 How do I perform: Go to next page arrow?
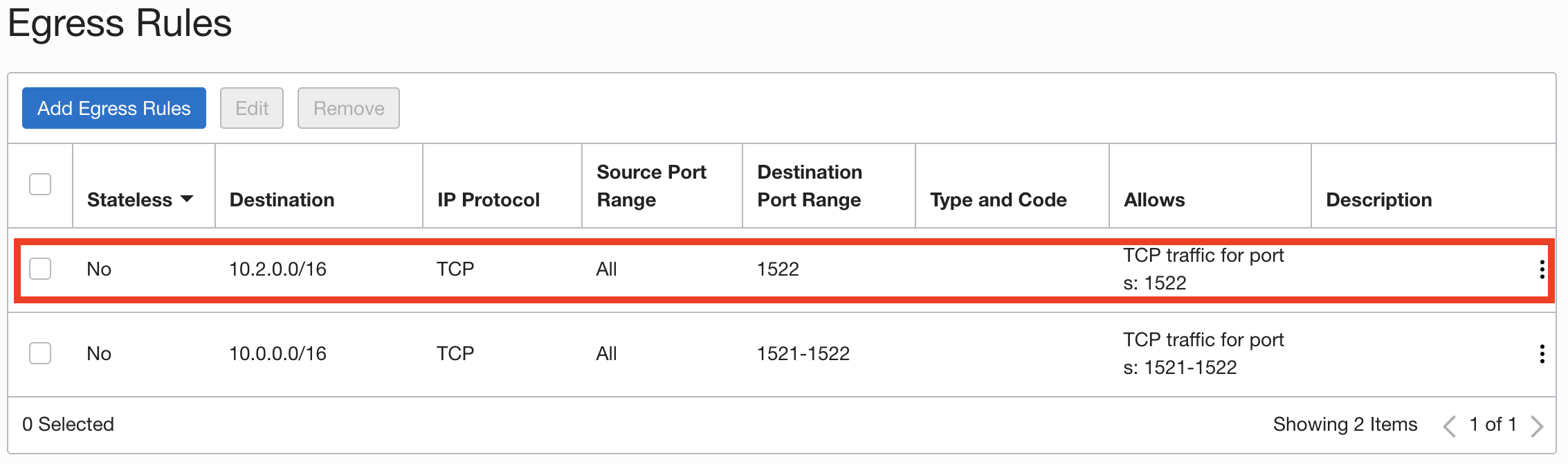click(x=1537, y=425)
